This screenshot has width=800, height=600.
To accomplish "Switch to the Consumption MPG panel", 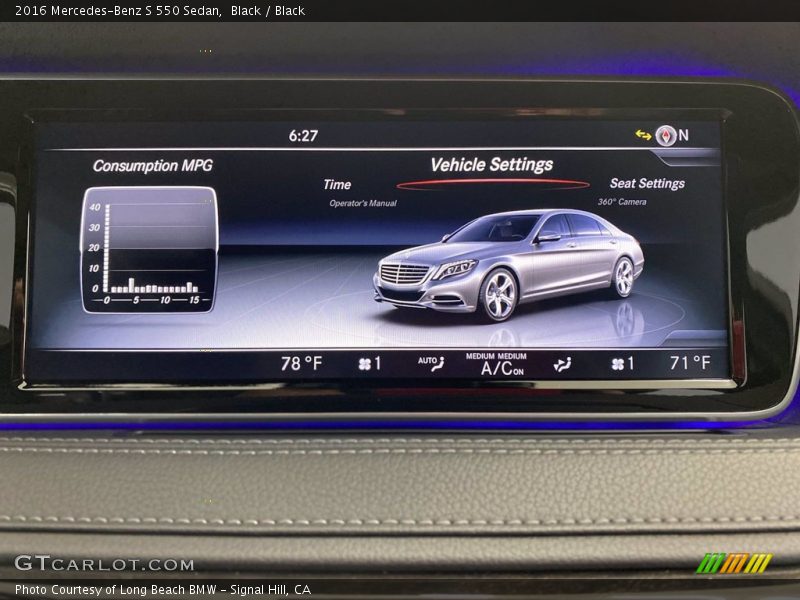I will pyautogui.click(x=154, y=167).
